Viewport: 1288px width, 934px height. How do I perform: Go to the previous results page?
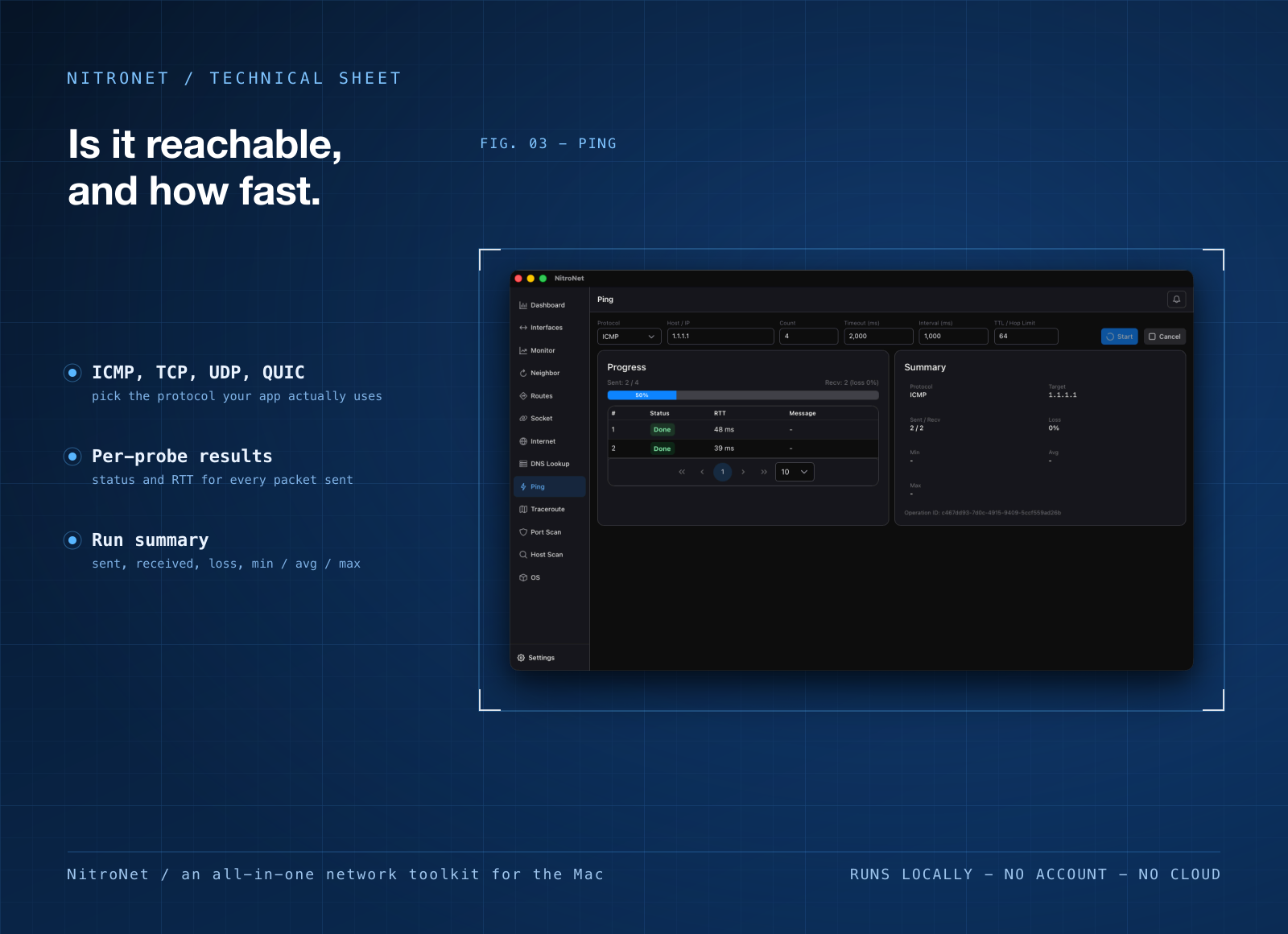tap(702, 472)
